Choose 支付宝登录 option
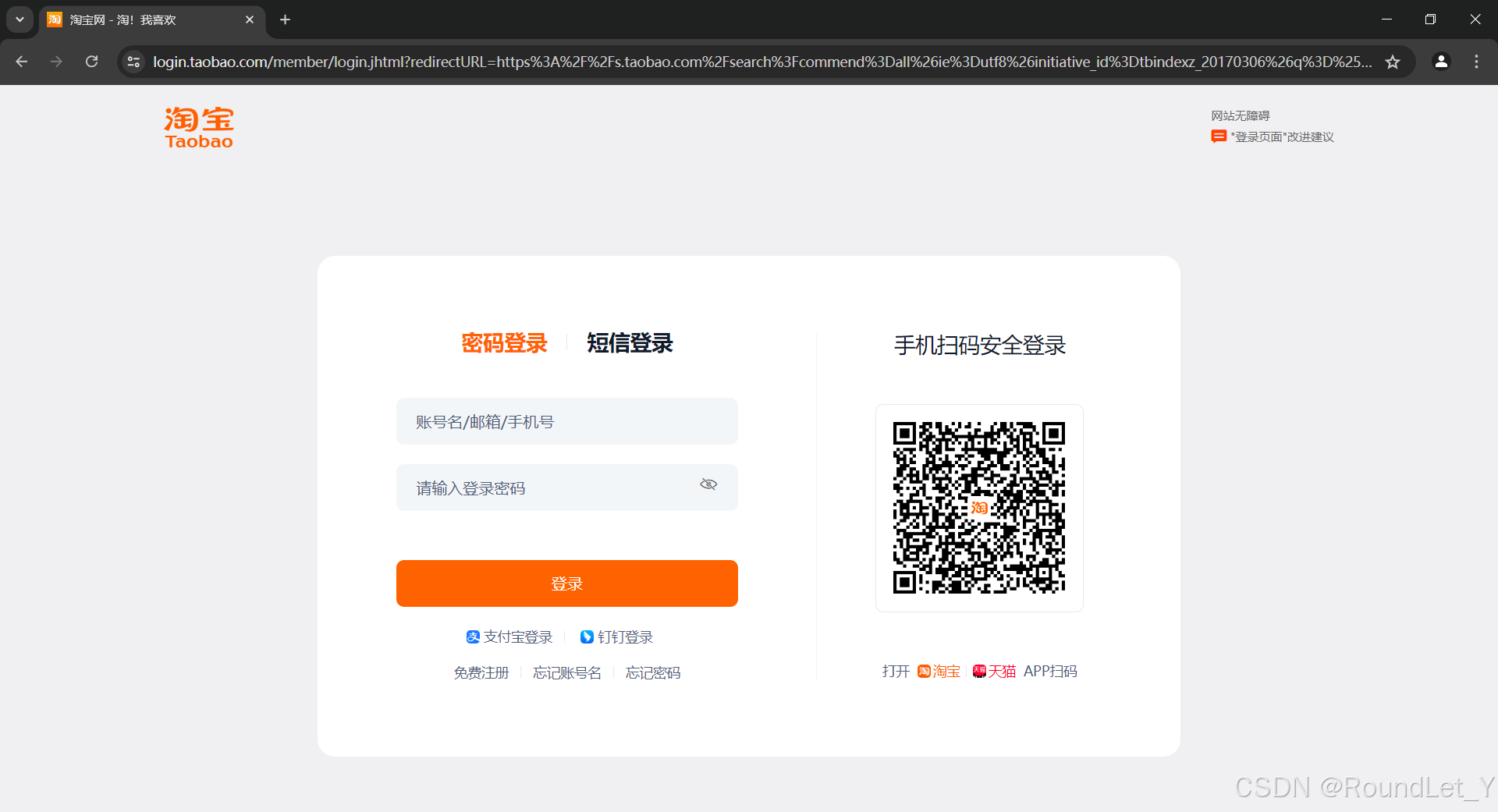 [509, 637]
